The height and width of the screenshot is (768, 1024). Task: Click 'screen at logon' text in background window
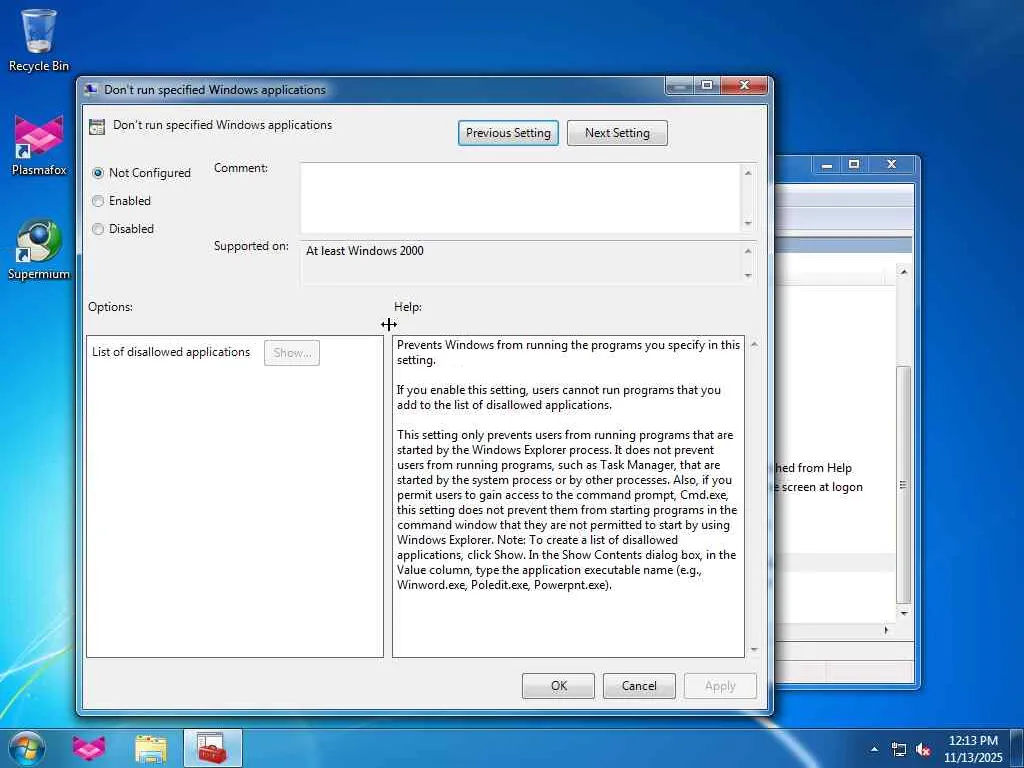pyautogui.click(x=820, y=487)
